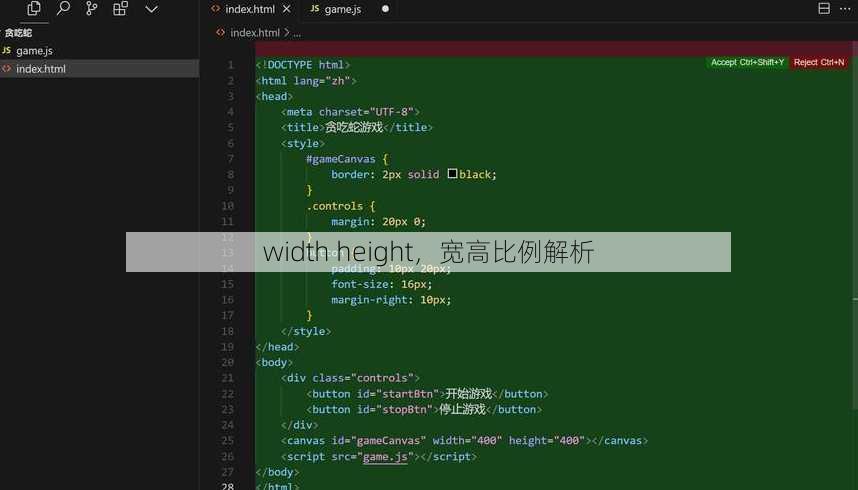Click the stopBtn button line text
The image size is (858, 490).
point(424,410)
